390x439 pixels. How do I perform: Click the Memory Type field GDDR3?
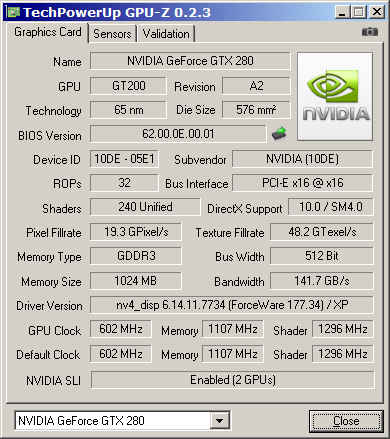pos(136,256)
